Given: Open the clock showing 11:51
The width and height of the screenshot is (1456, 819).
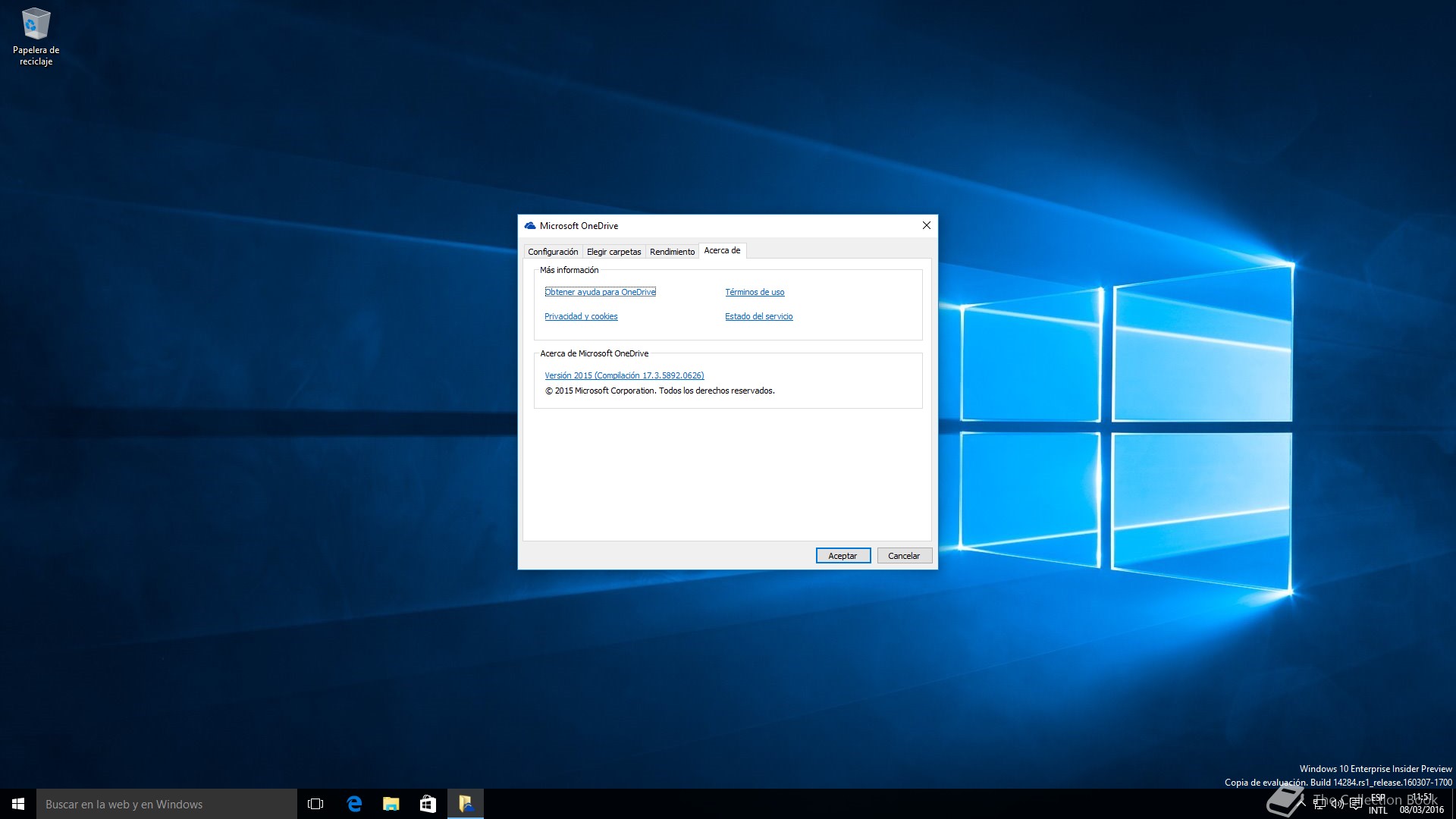Looking at the screenshot, I should tap(1422, 804).
